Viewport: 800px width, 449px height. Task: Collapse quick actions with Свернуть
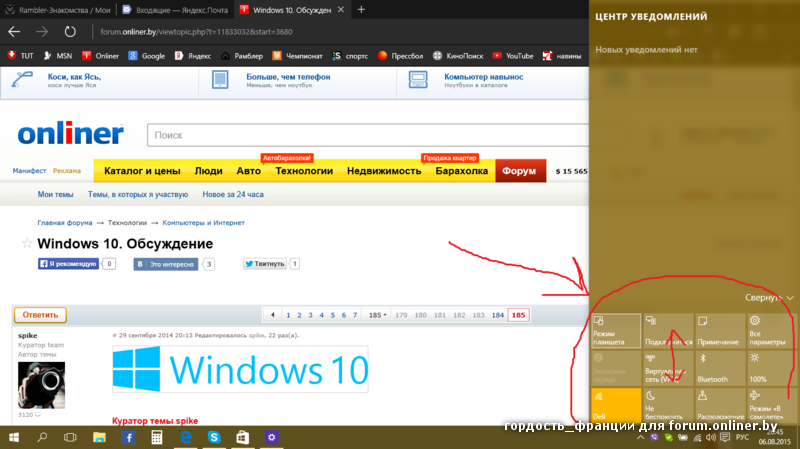click(769, 297)
